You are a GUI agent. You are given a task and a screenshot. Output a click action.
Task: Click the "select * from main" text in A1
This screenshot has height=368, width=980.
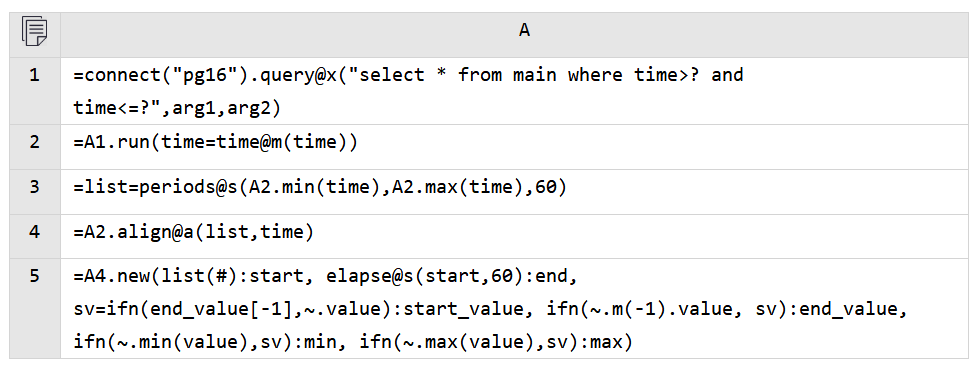[457, 76]
